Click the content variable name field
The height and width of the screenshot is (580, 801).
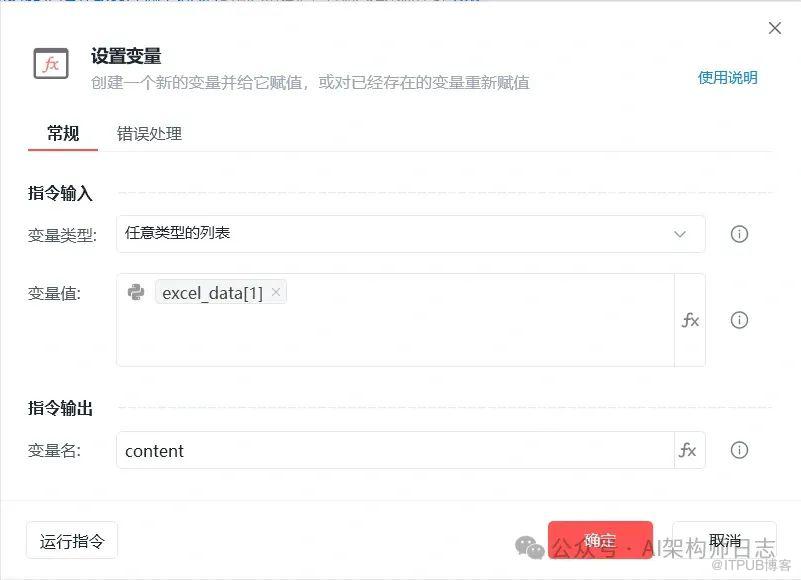(x=395, y=450)
